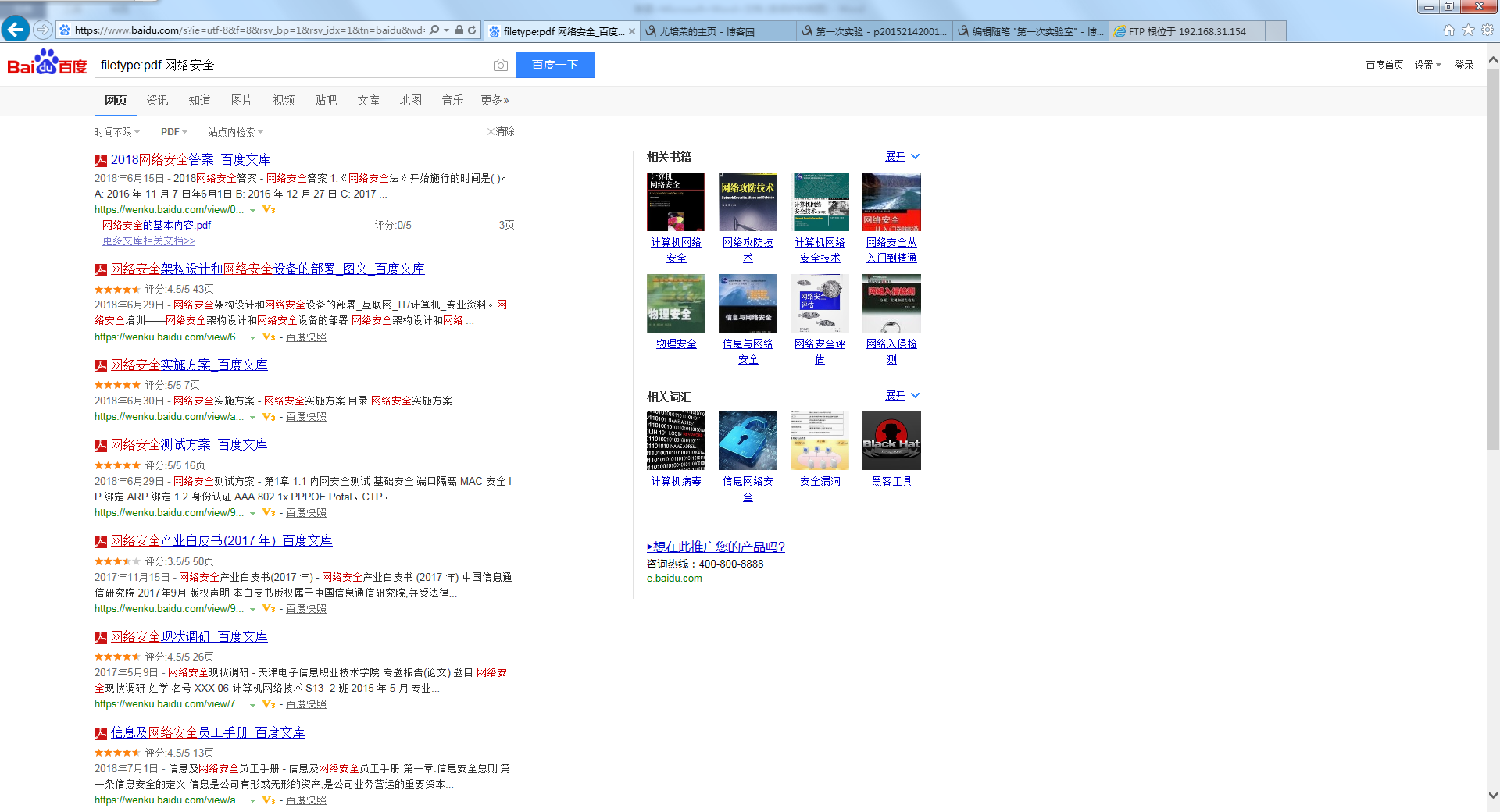Image resolution: width=1500 pixels, height=812 pixels.
Task: Click the security lock icon in address bar
Action: coord(459,30)
